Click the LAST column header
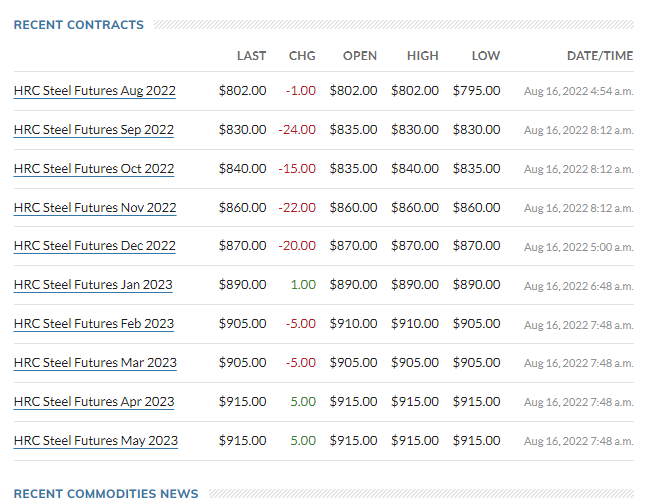 tap(252, 56)
